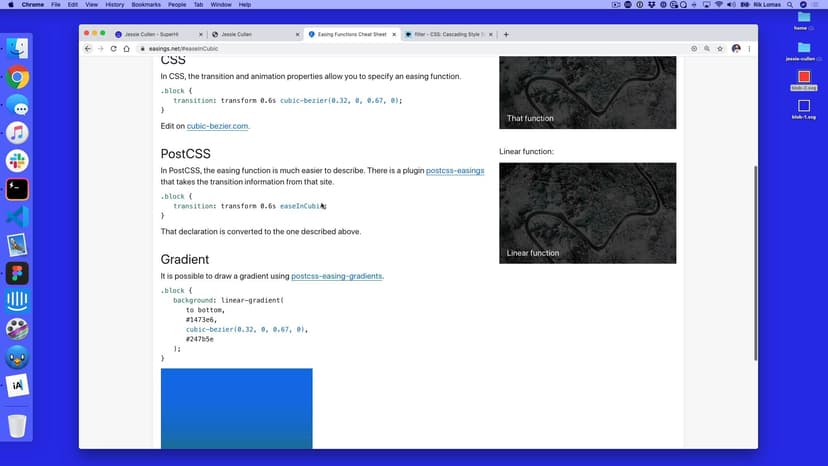Open Spotlight search in menu bar
This screenshot has height=466, width=828.
[790, 5]
